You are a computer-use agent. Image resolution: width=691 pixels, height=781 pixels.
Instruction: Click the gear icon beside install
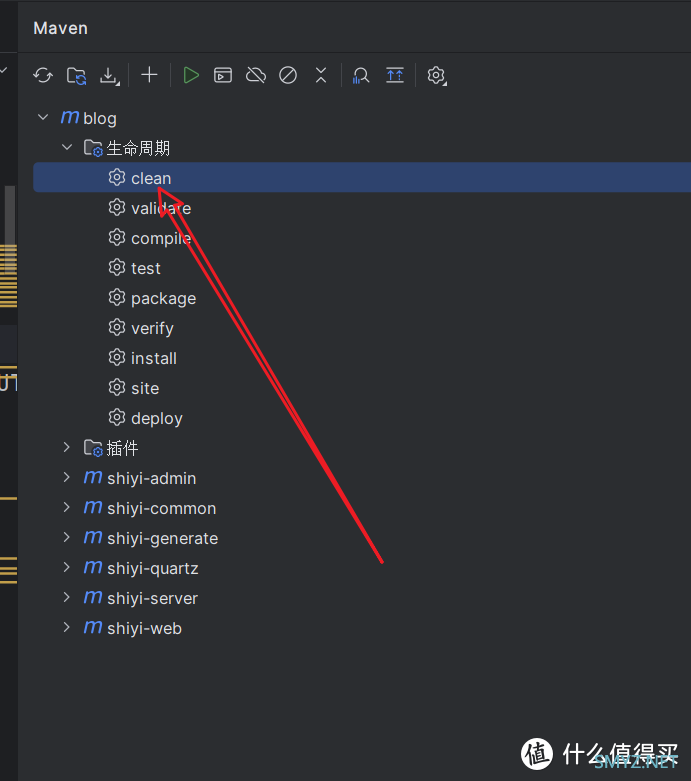(117, 357)
